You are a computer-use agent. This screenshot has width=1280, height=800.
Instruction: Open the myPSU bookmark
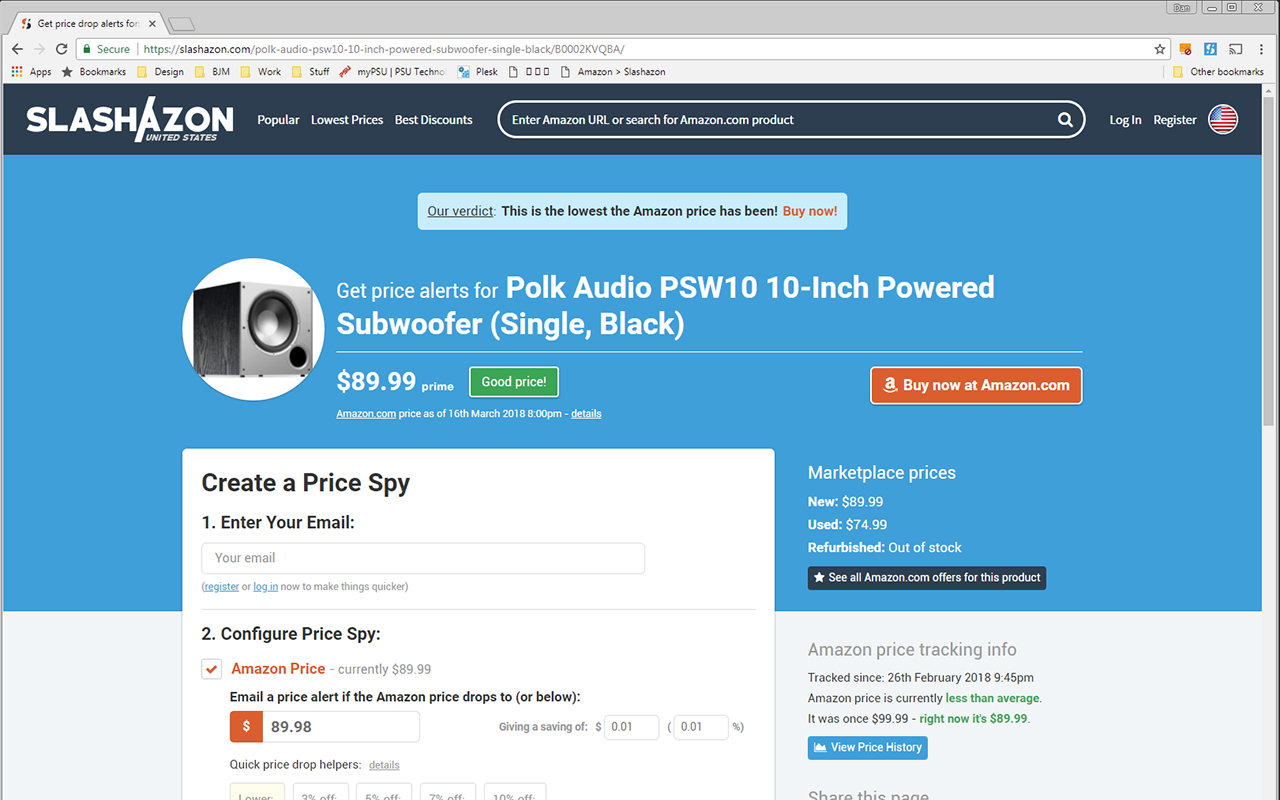(x=393, y=72)
